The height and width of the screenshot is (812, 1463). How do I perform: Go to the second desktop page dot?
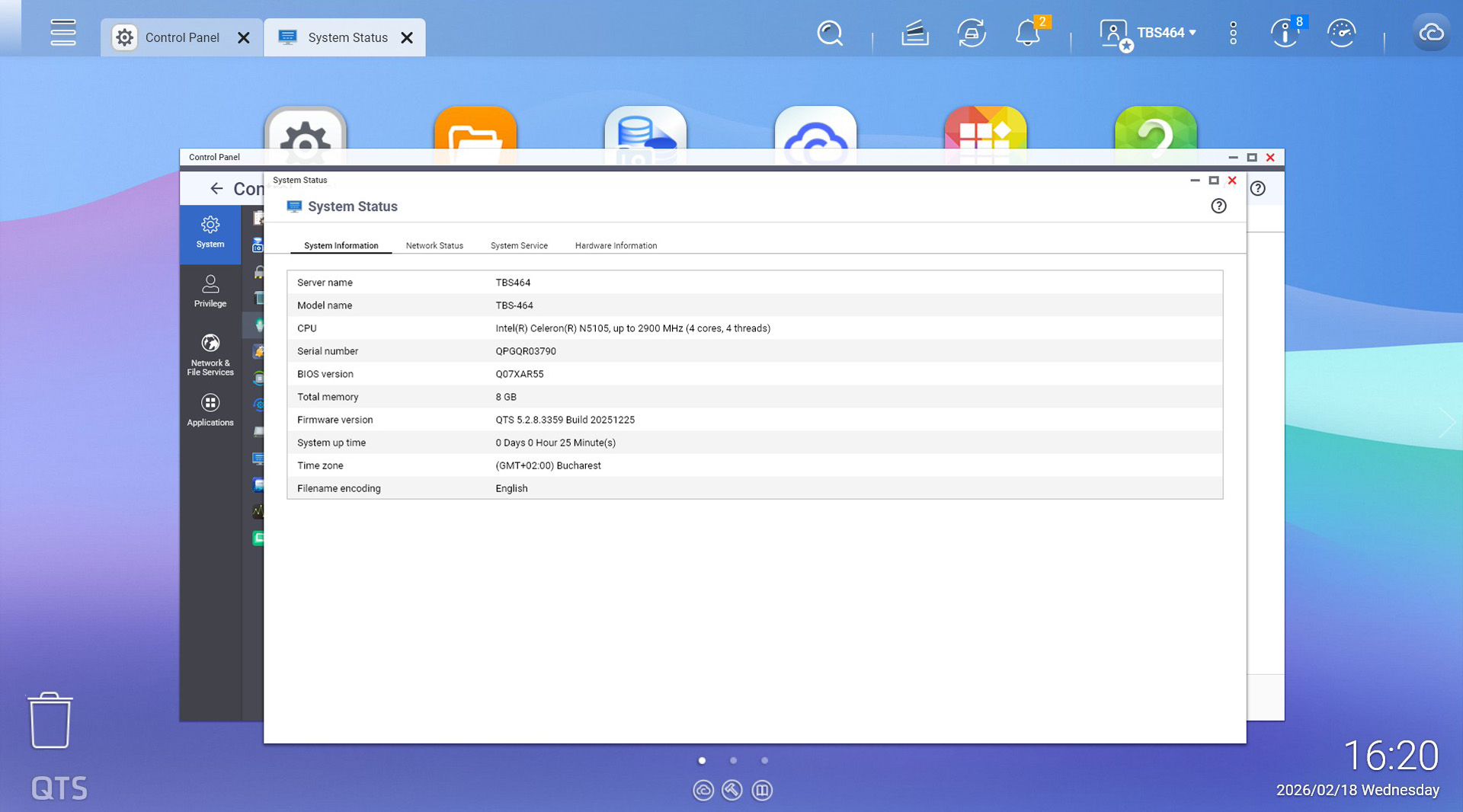click(x=733, y=760)
